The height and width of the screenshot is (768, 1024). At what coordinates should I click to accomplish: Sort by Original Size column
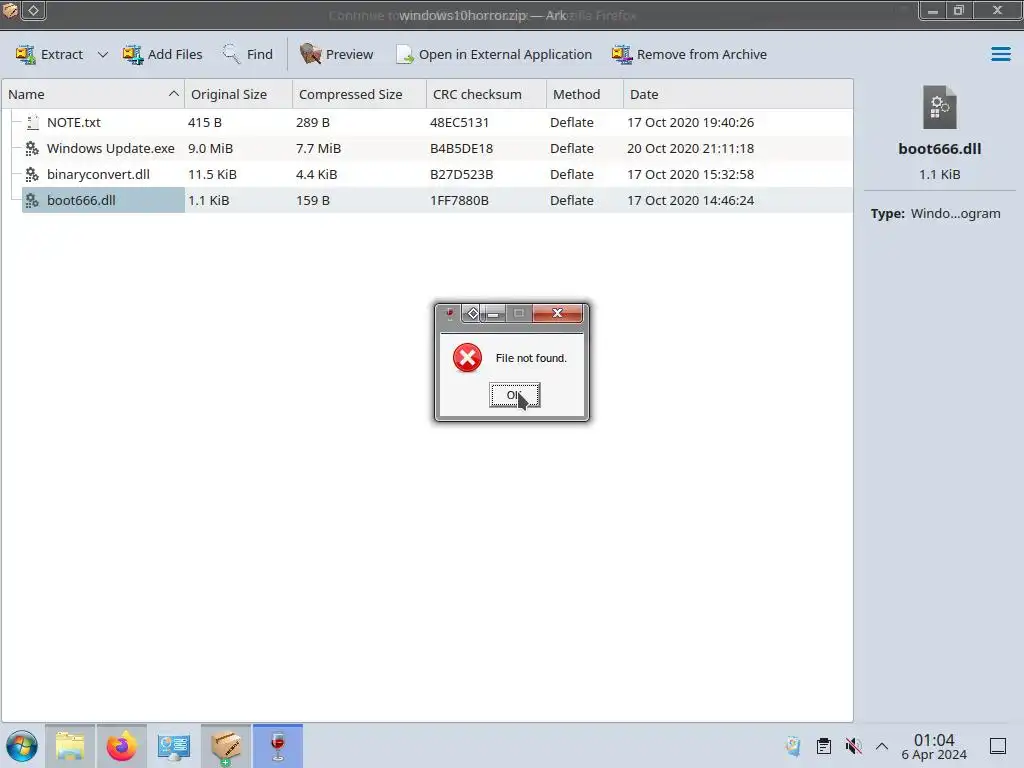[238, 94]
